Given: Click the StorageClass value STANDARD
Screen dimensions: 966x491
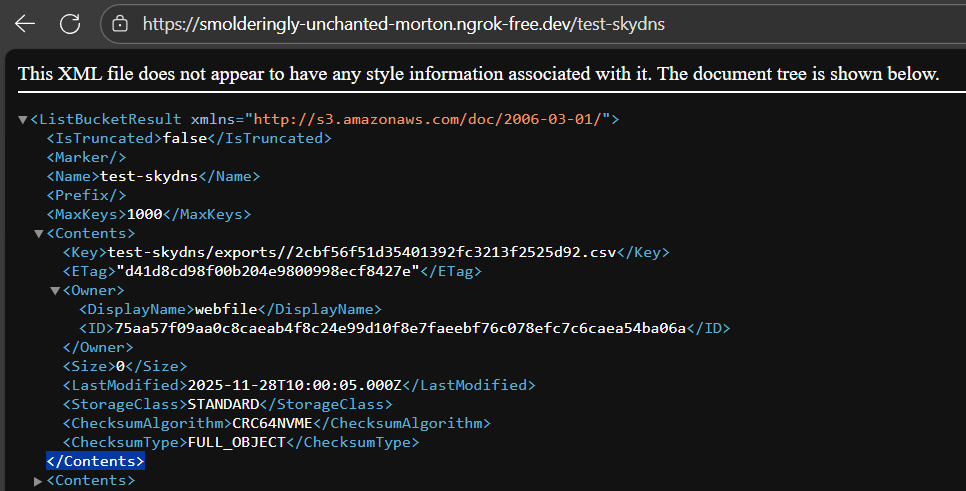Looking at the screenshot, I should [x=223, y=404].
